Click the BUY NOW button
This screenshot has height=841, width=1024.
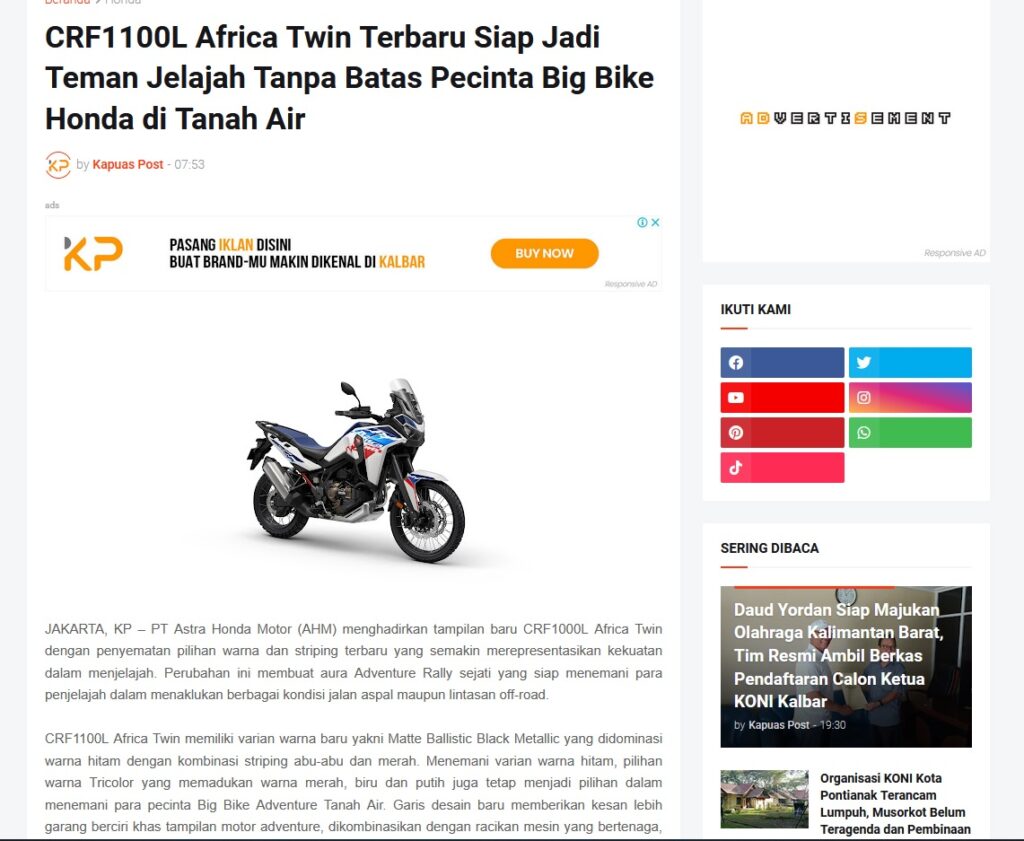[x=544, y=253]
